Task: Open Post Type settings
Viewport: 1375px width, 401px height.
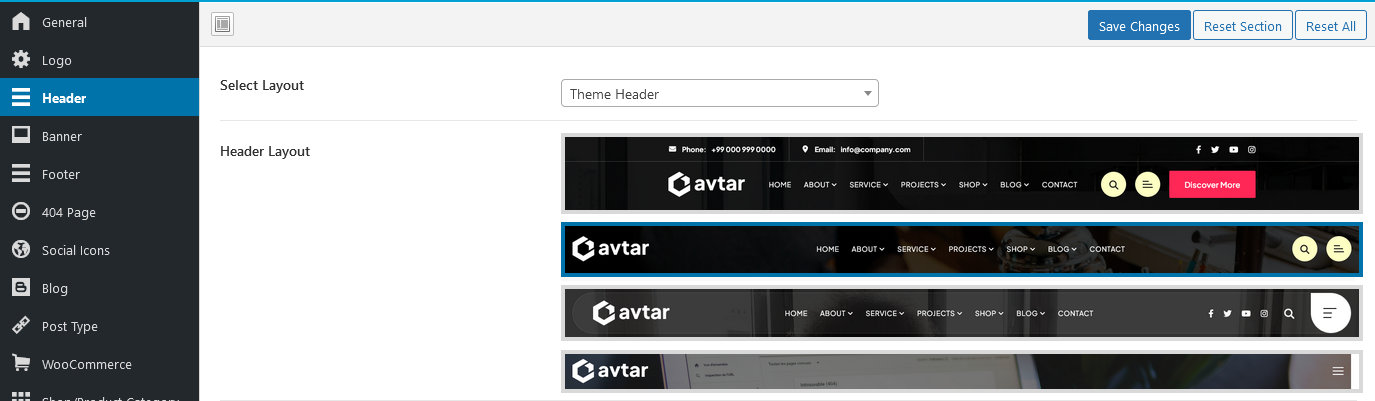Action: [100, 326]
